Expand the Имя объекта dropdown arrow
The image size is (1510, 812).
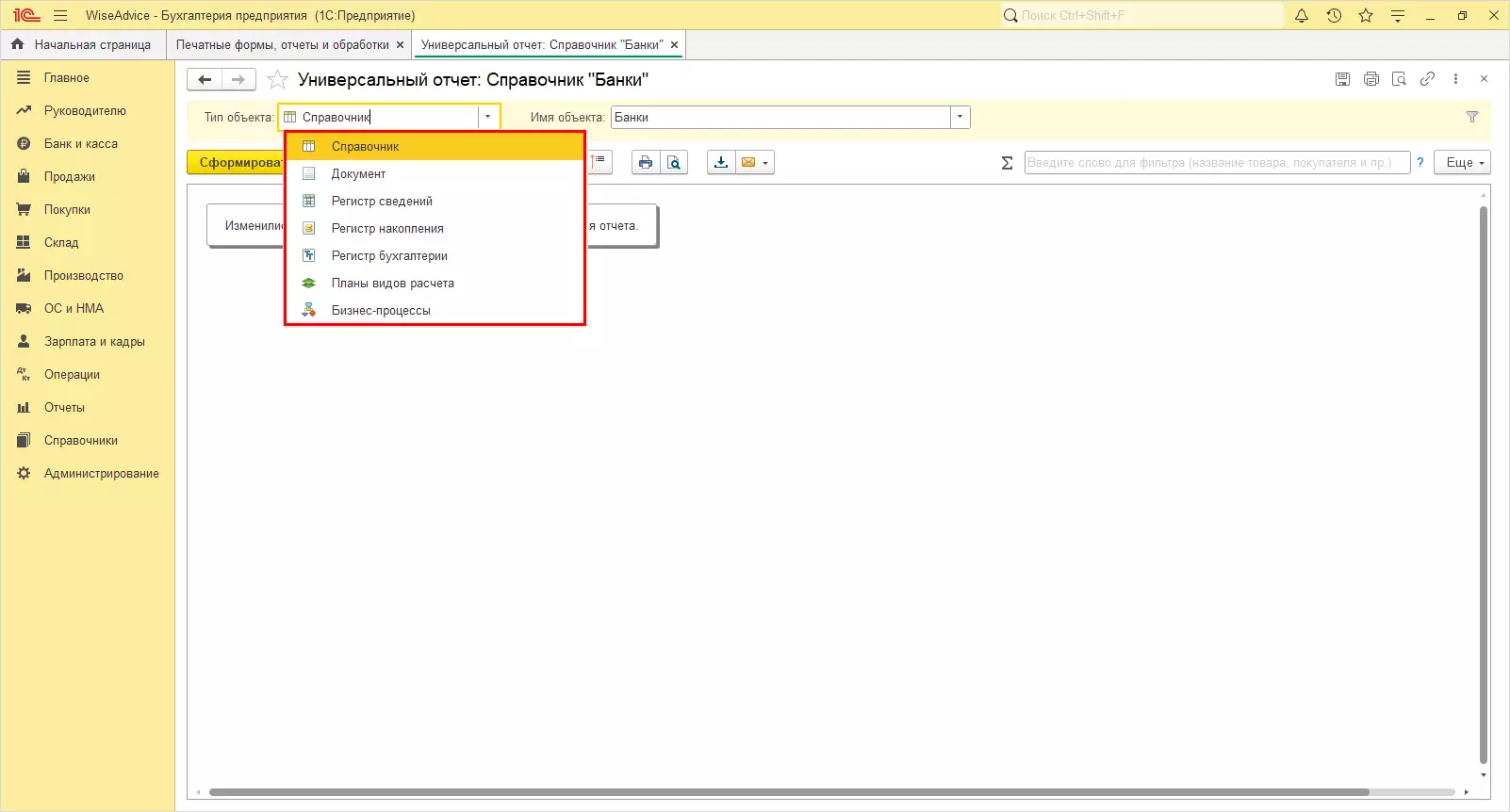tap(960, 117)
